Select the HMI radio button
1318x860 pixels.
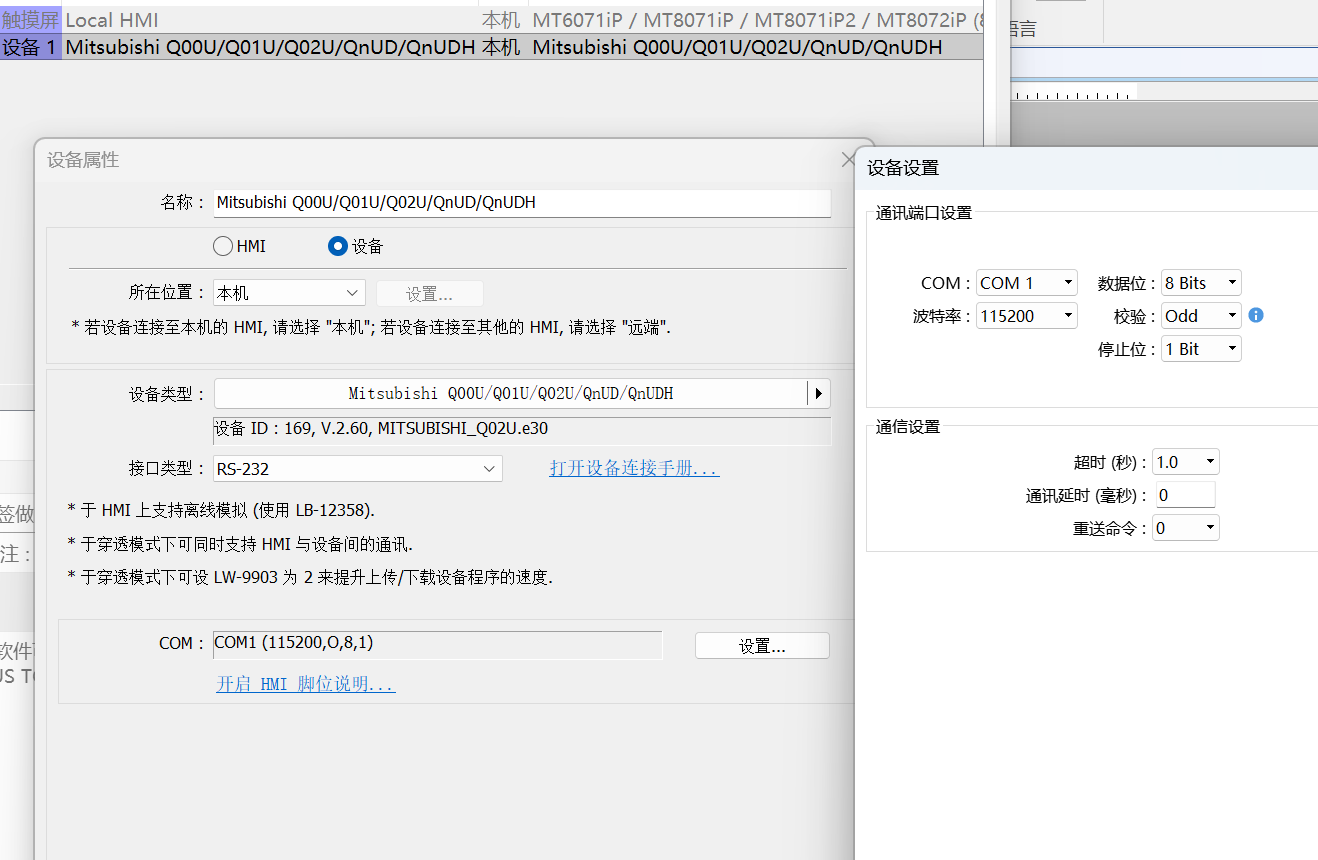point(223,246)
